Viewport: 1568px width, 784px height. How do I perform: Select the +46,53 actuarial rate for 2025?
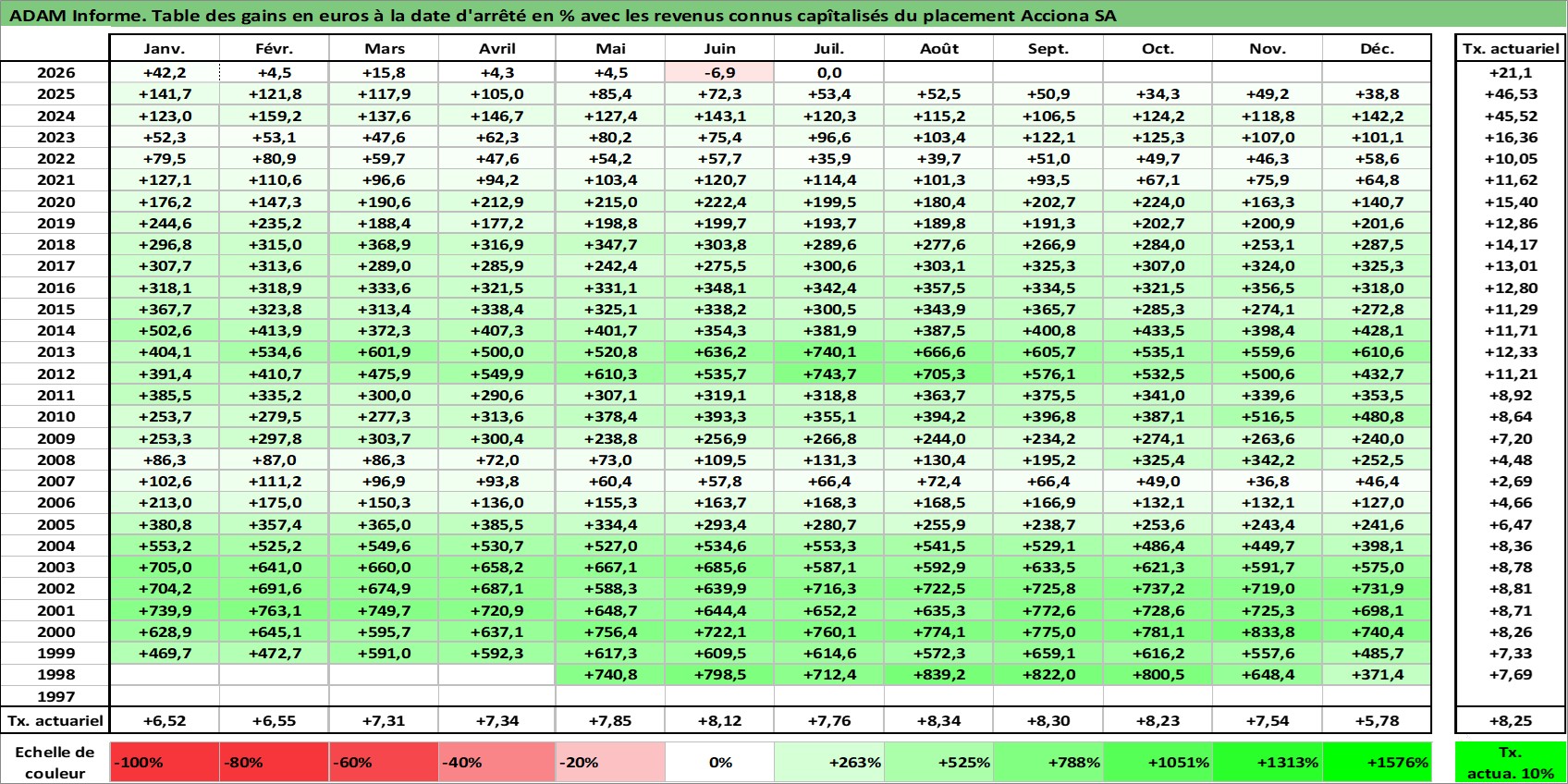[1511, 94]
